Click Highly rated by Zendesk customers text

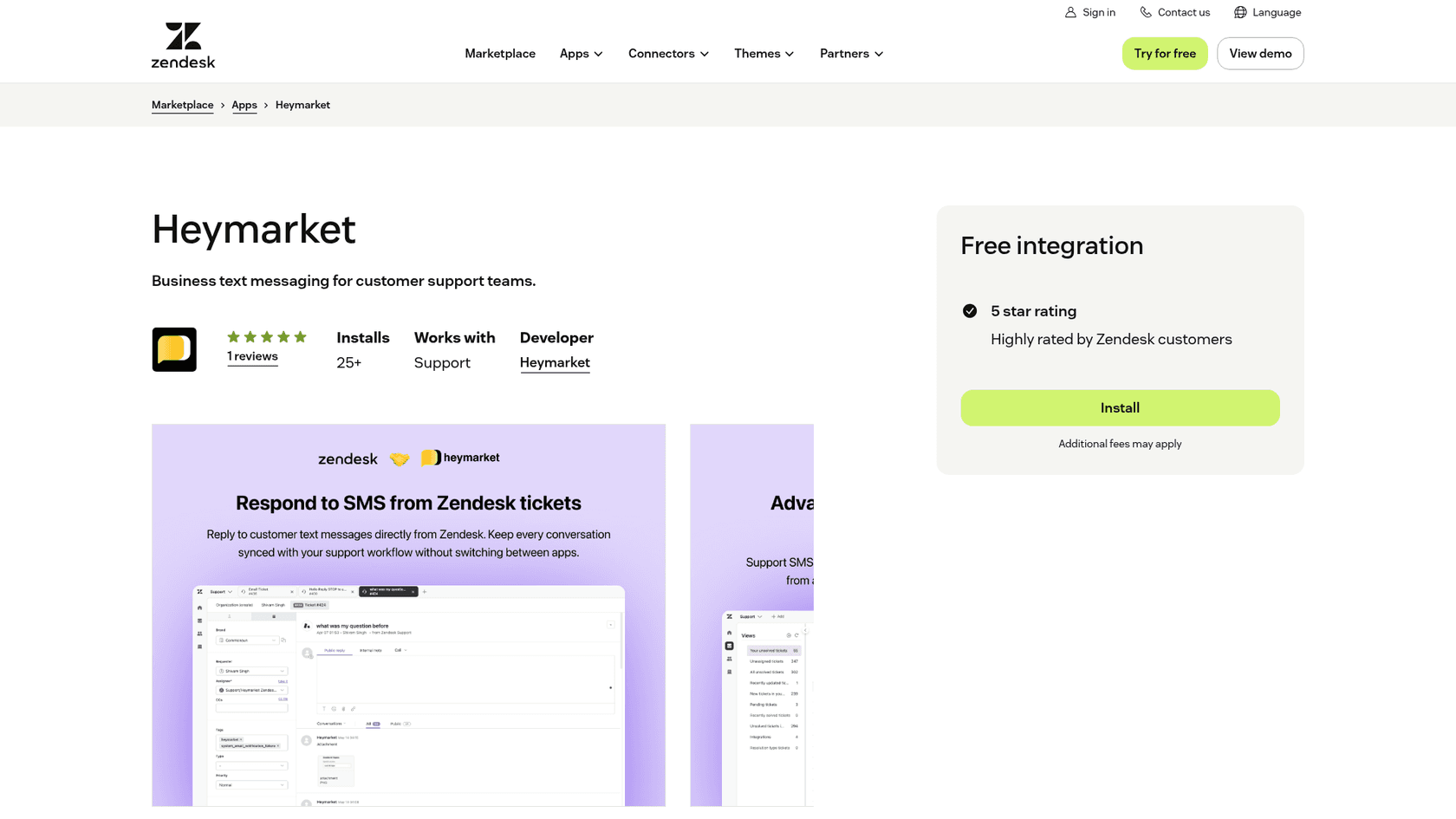tap(1111, 340)
